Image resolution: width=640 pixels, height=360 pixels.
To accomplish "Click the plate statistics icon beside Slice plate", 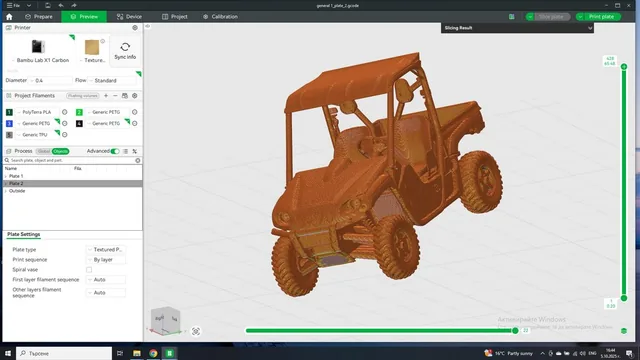I will (511, 17).
